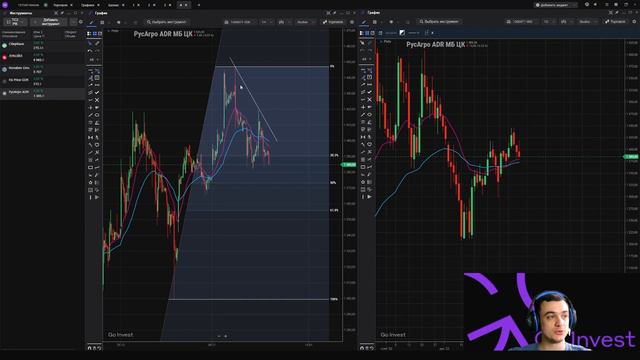Click the left chart instrument search field
640x360 pixels.
click(167, 22)
